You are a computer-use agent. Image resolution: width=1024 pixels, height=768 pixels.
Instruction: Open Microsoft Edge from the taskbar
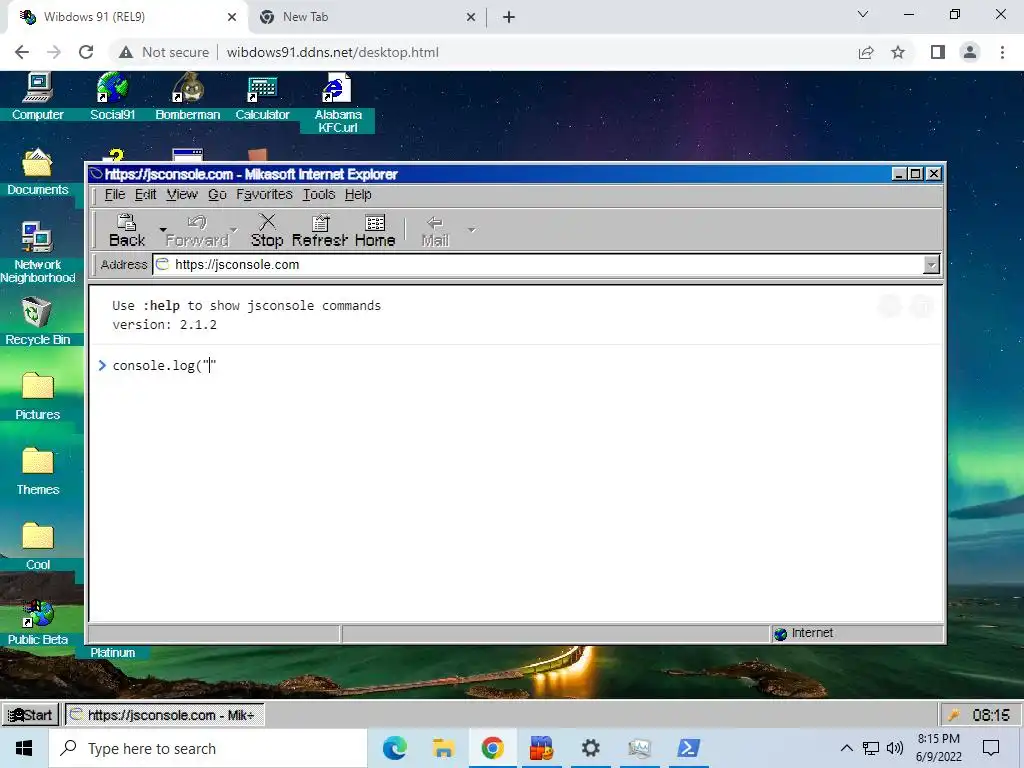(394, 748)
